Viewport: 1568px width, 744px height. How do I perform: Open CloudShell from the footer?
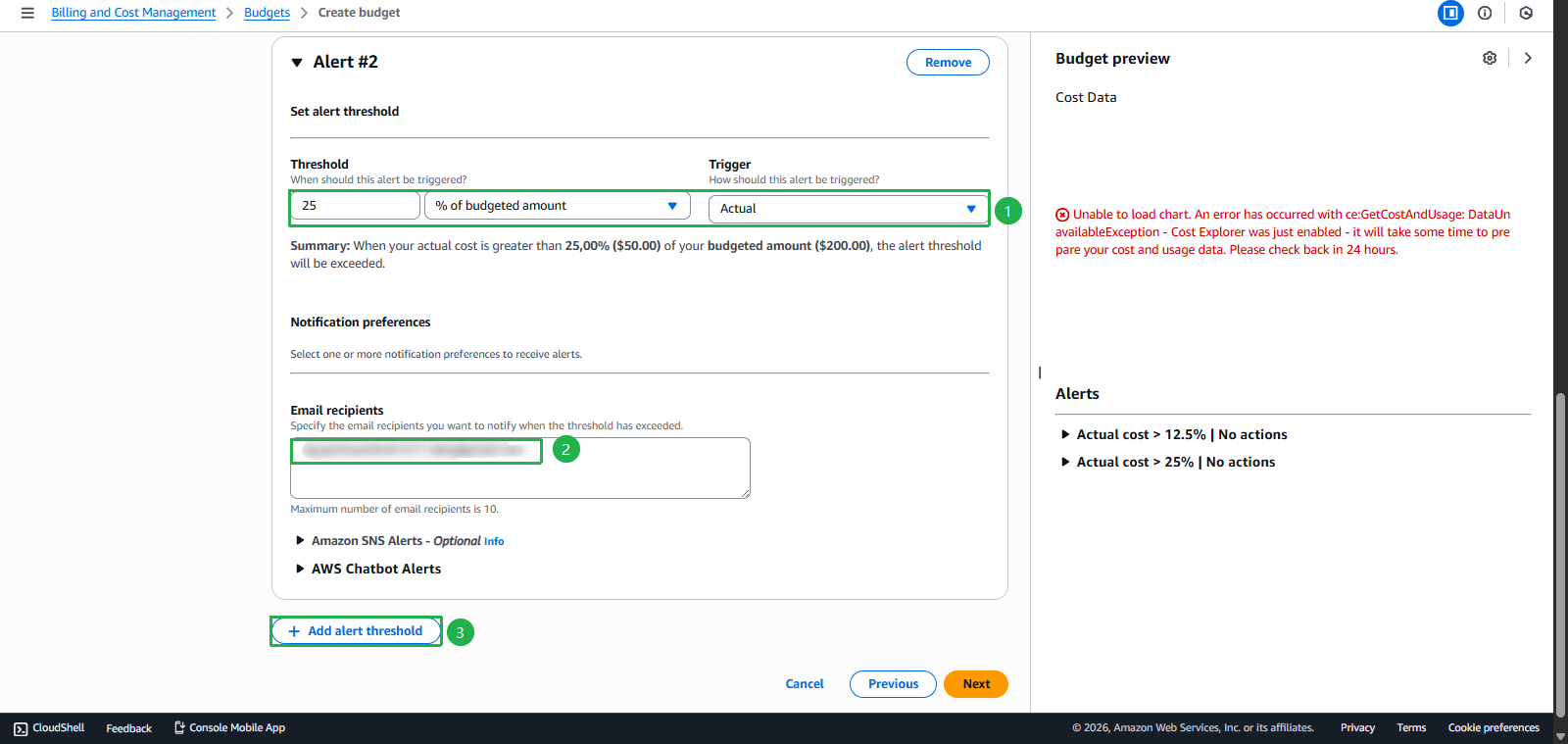click(49, 727)
